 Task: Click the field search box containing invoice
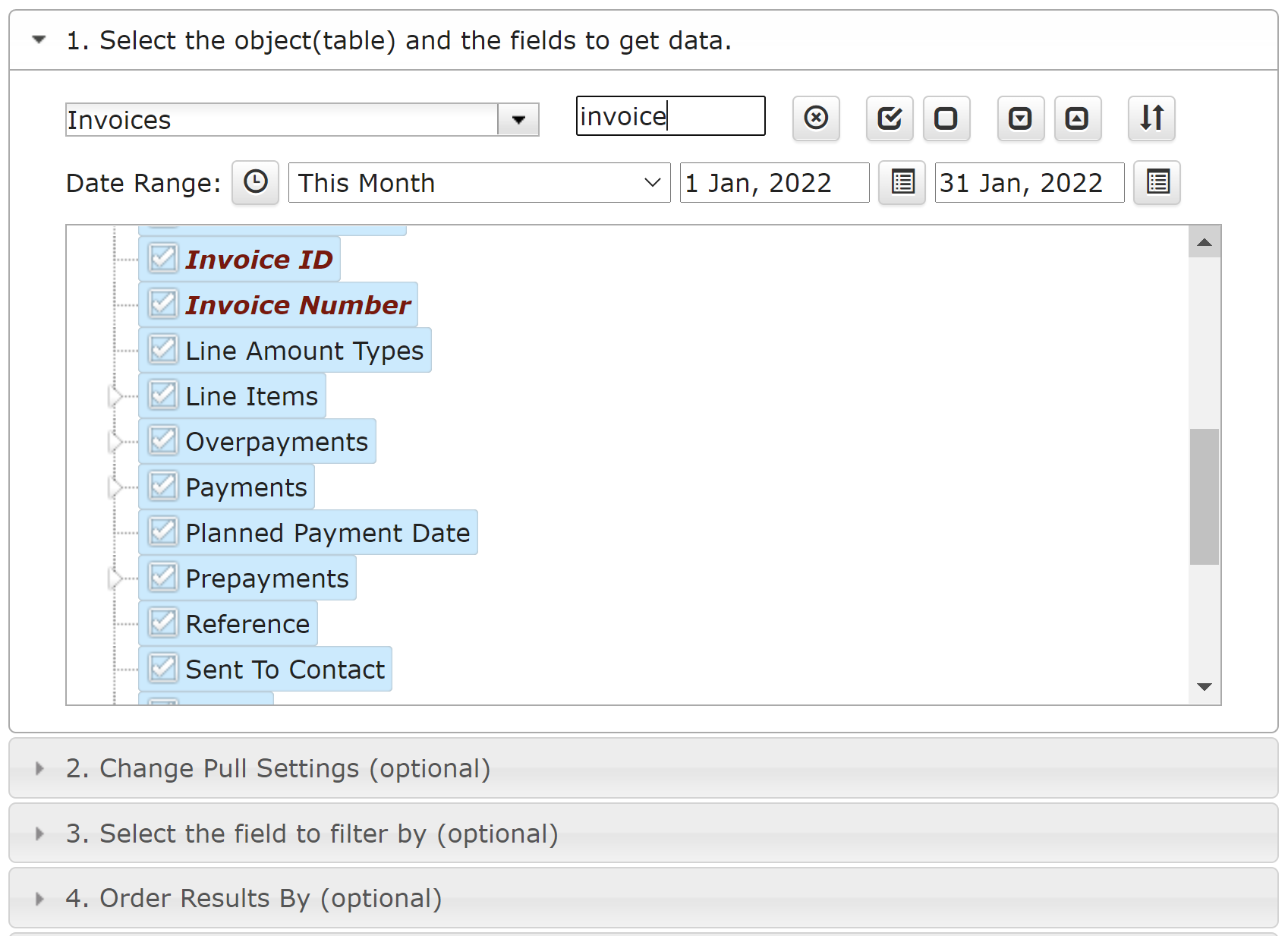[670, 116]
